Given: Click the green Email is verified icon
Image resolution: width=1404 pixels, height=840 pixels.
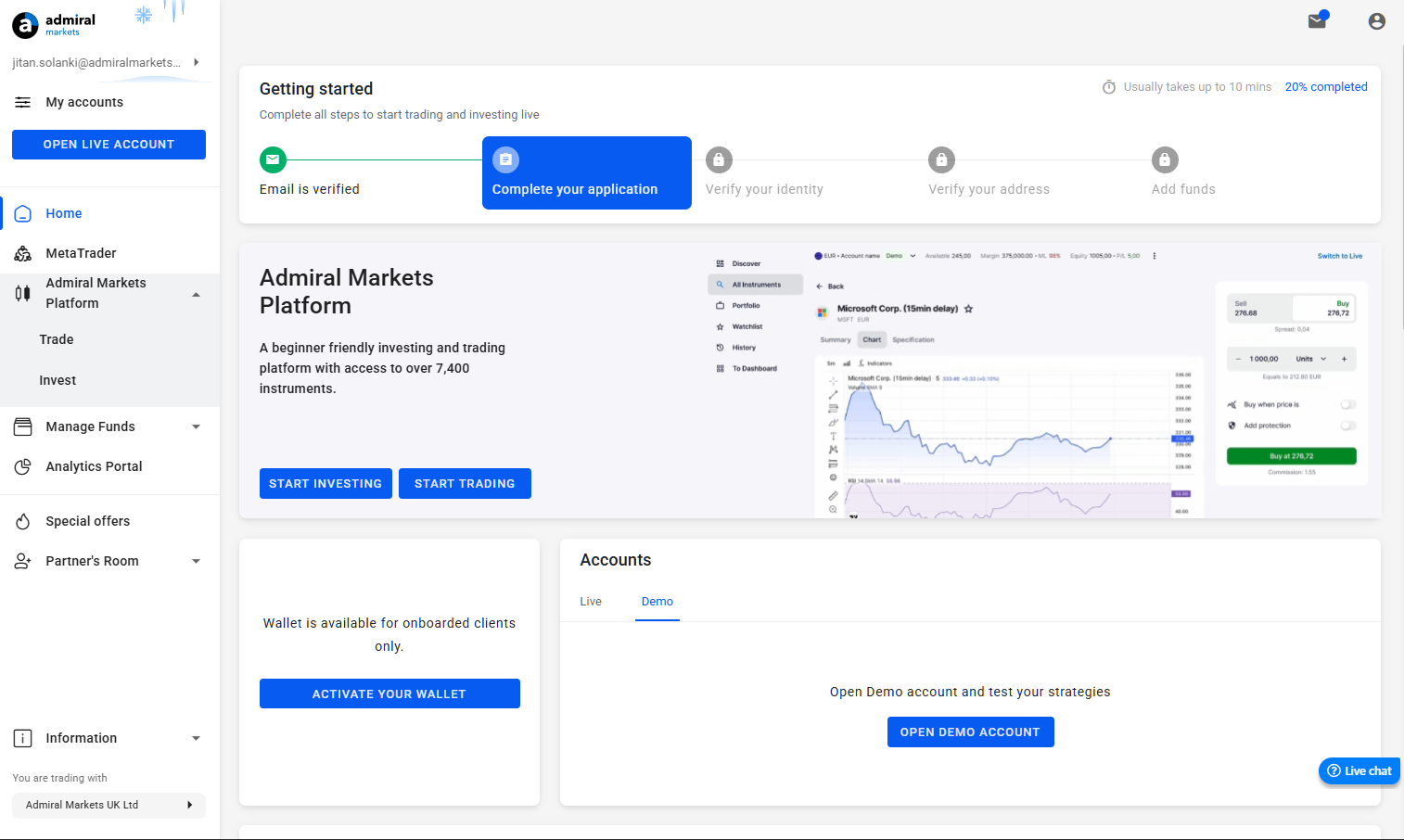Looking at the screenshot, I should [273, 159].
